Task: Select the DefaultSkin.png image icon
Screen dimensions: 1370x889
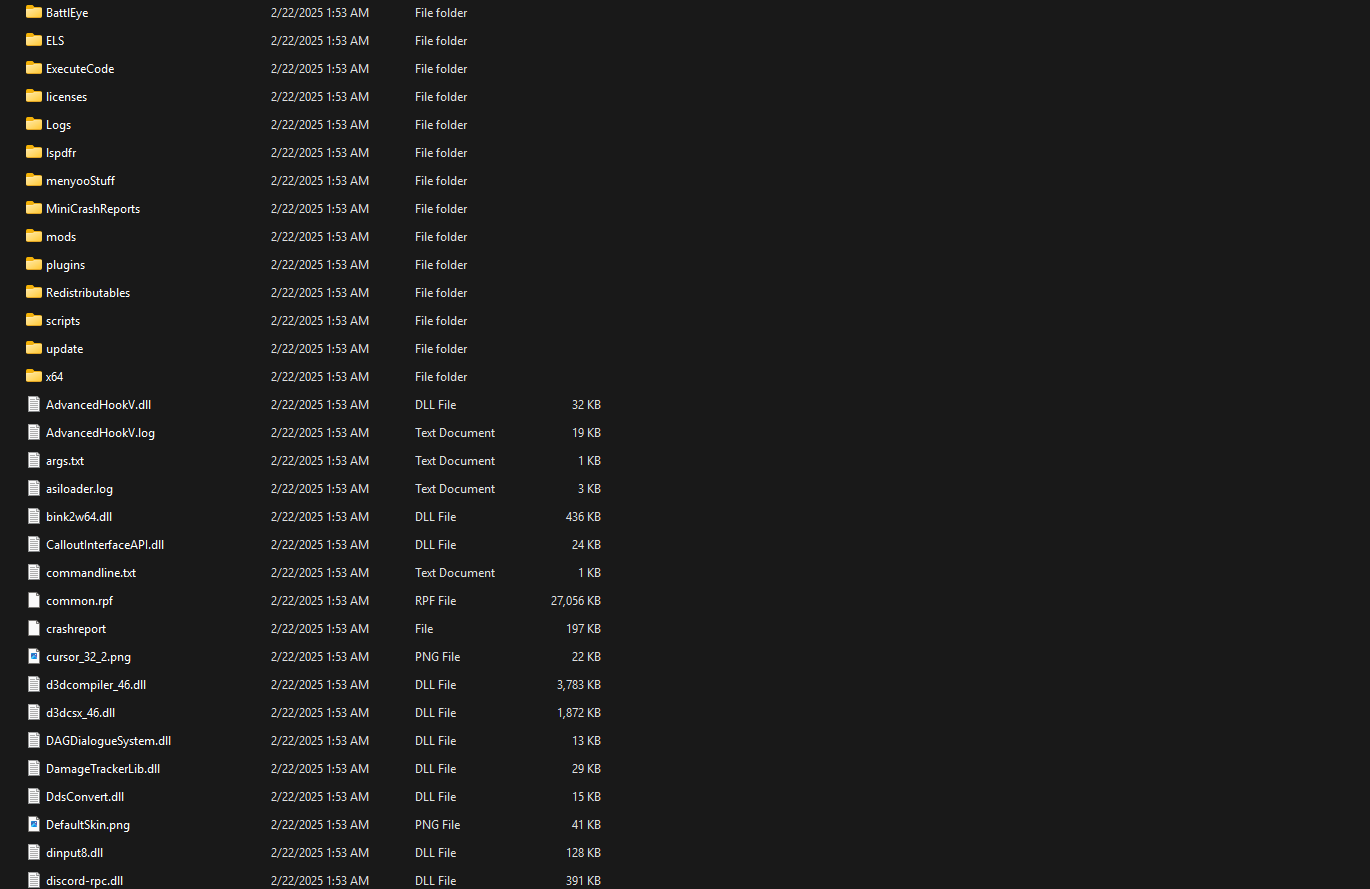Action: pyautogui.click(x=34, y=825)
